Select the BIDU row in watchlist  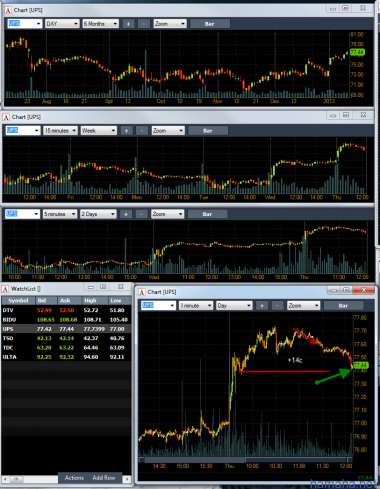(x=66, y=319)
